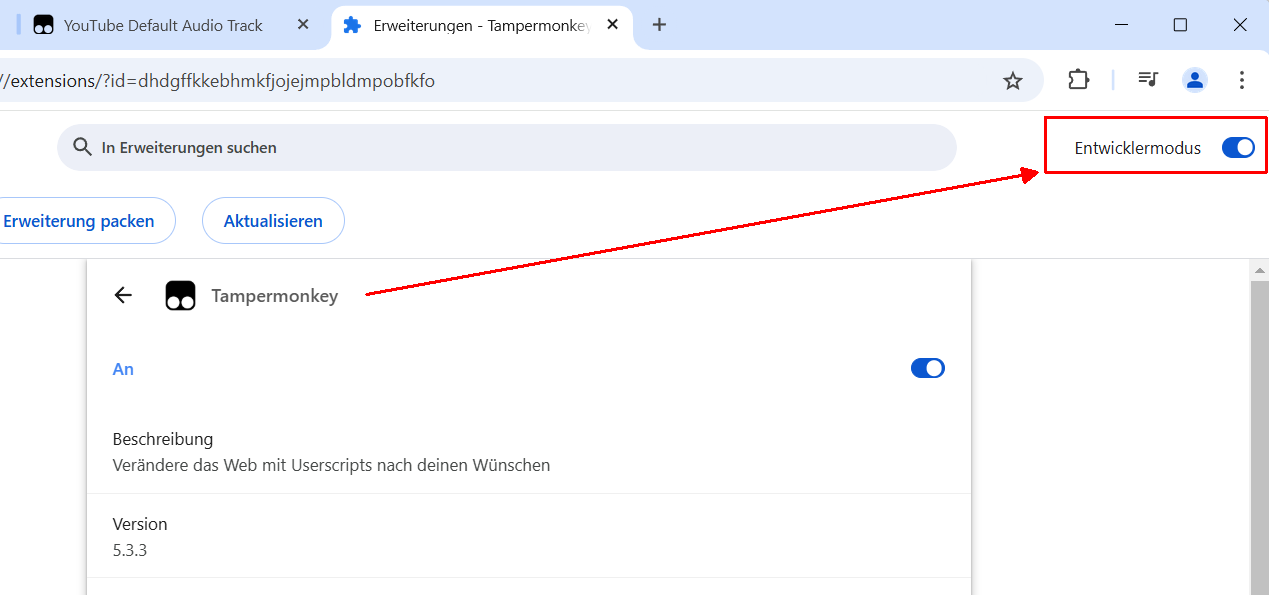Viewport: 1269px width, 595px height.
Task: Select the Tampermonkey title text
Action: pos(275,296)
